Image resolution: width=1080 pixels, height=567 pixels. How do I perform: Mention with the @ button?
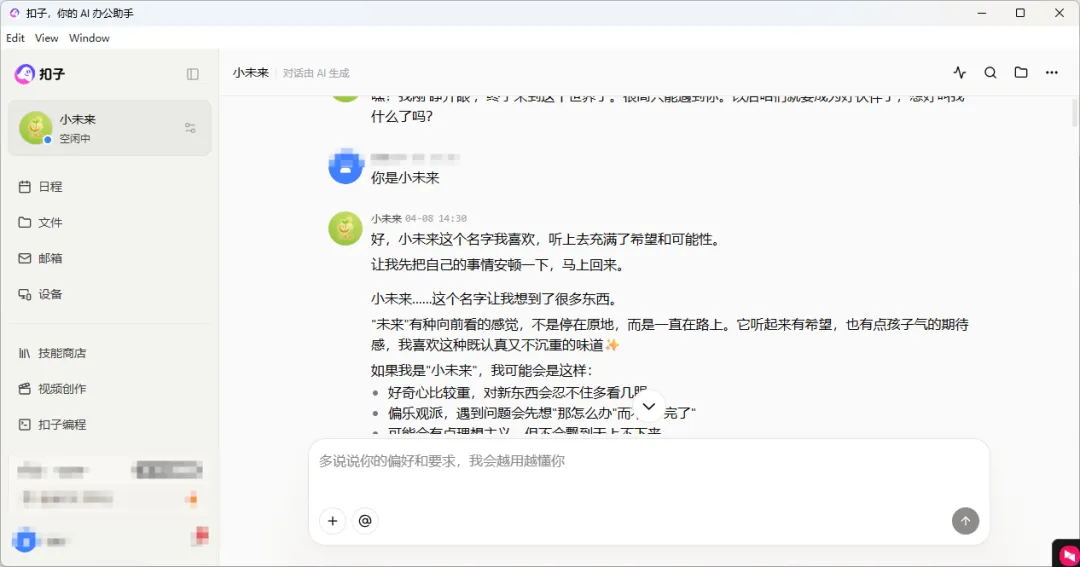tap(365, 521)
